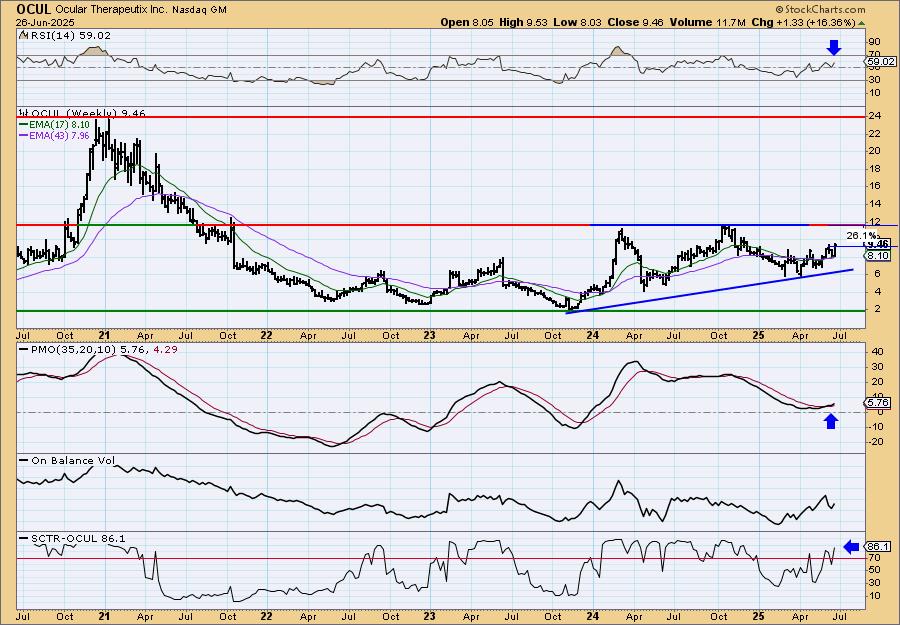Image resolution: width=900 pixels, height=625 pixels.
Task: Click the EMA(17) 8.10 legend entry
Action: [x=55, y=123]
